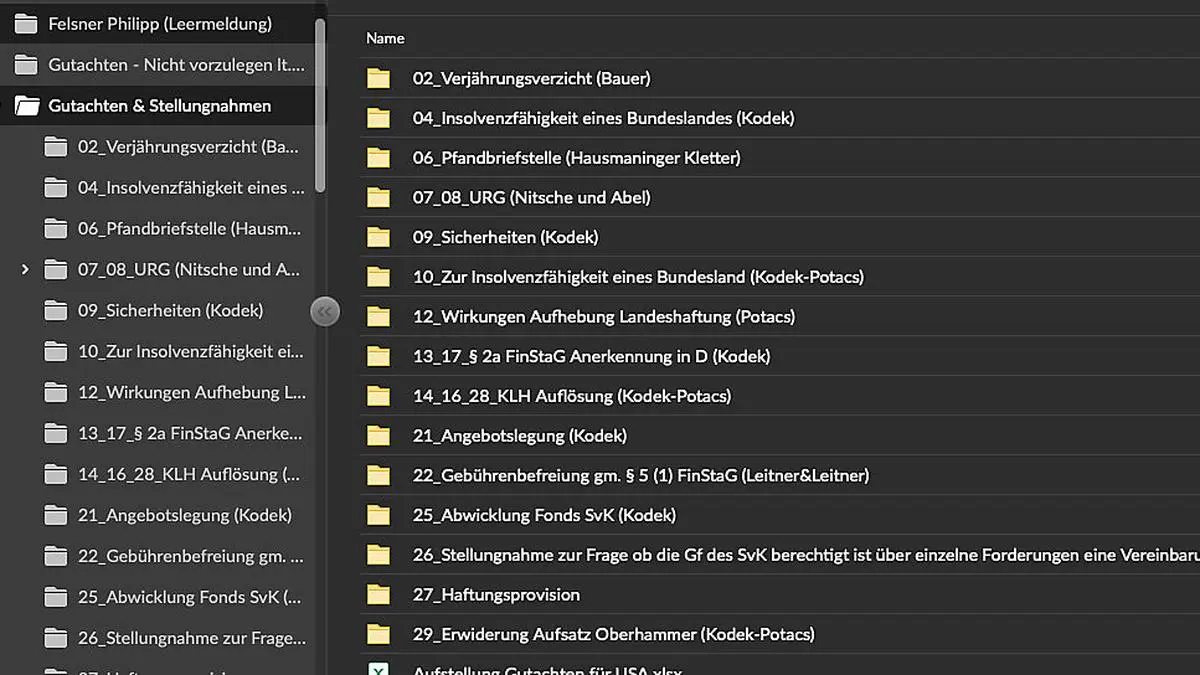Click the sidebar folder icon for Felsner Philipp (Leermeldung)
Image resolution: width=1200 pixels, height=675 pixels.
coord(26,22)
